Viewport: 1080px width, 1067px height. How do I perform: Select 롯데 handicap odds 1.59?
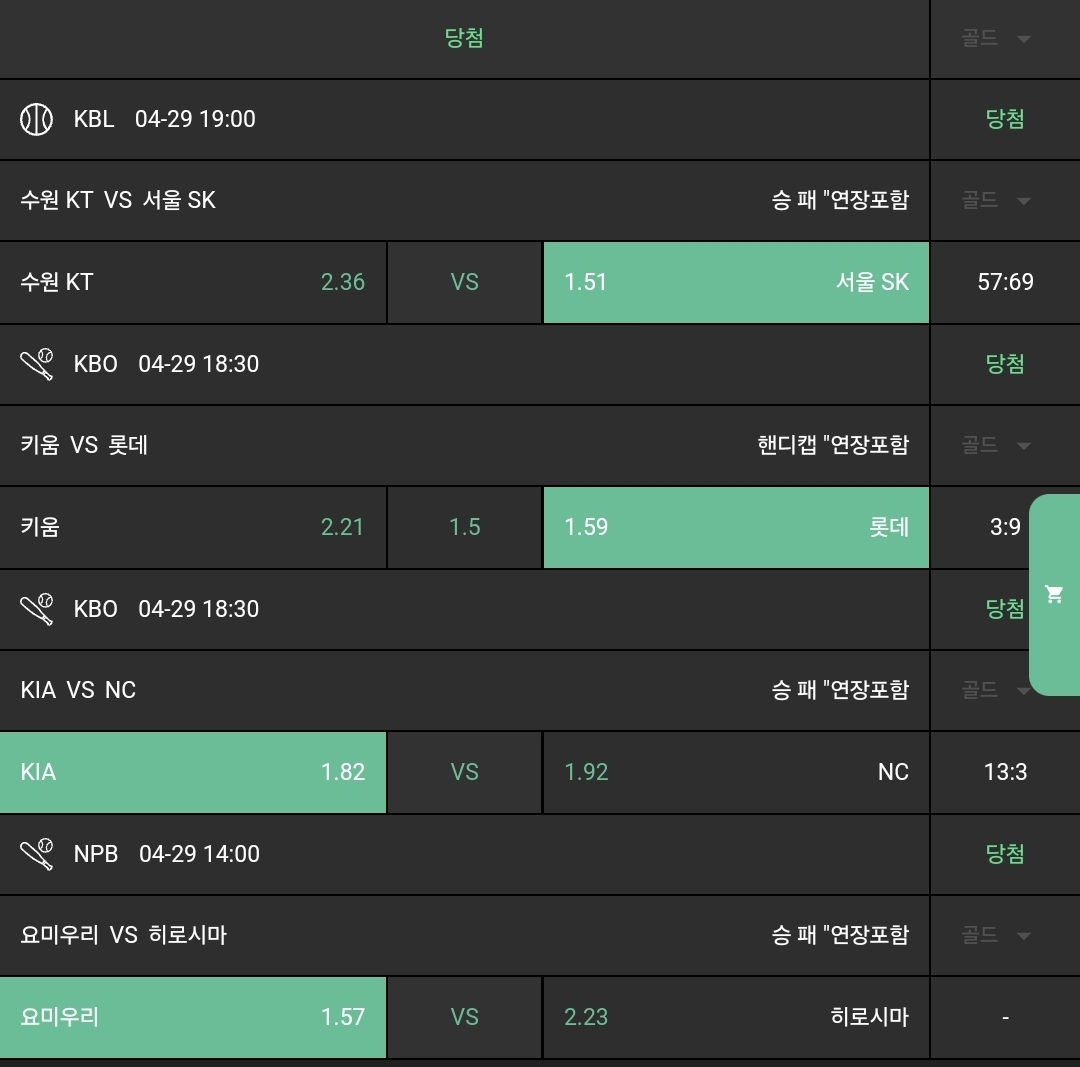coord(736,527)
